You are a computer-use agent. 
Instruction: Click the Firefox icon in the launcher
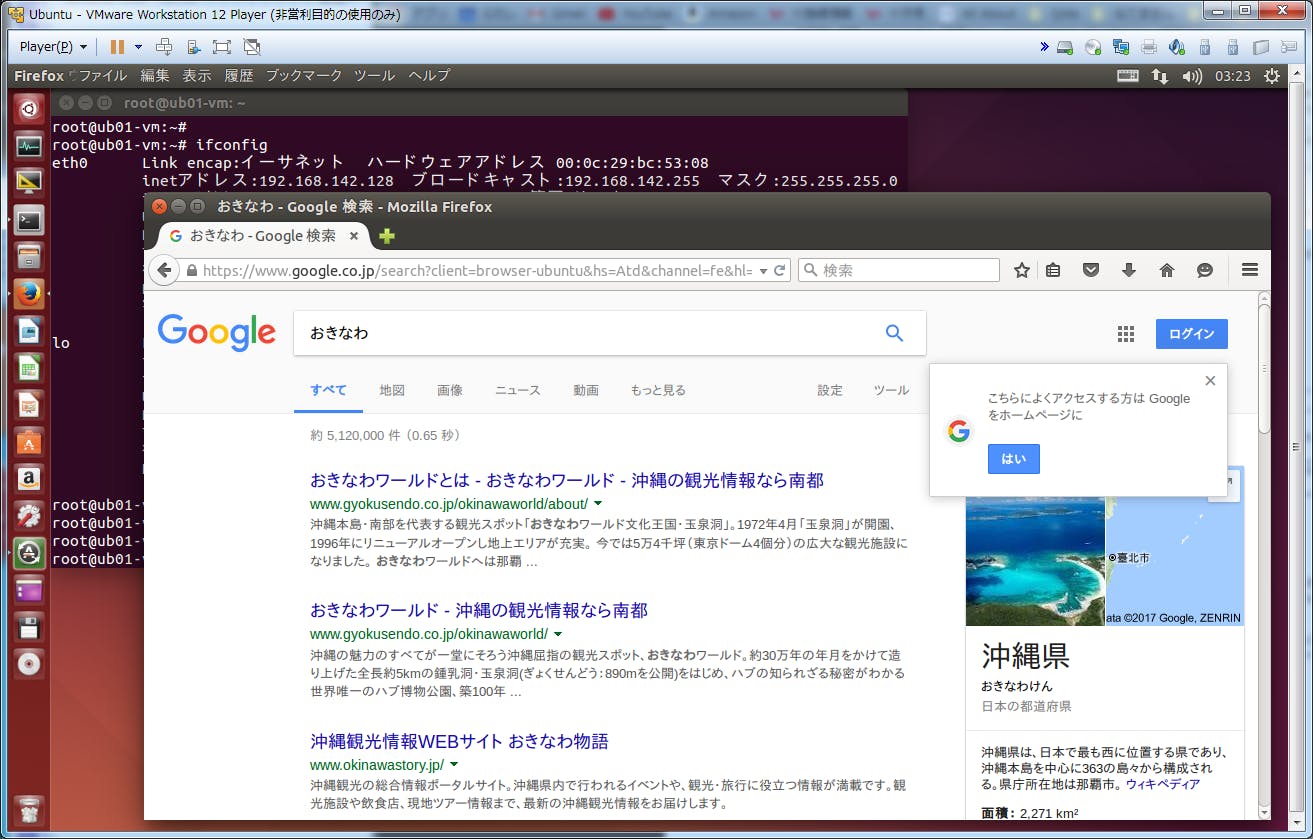[29, 294]
